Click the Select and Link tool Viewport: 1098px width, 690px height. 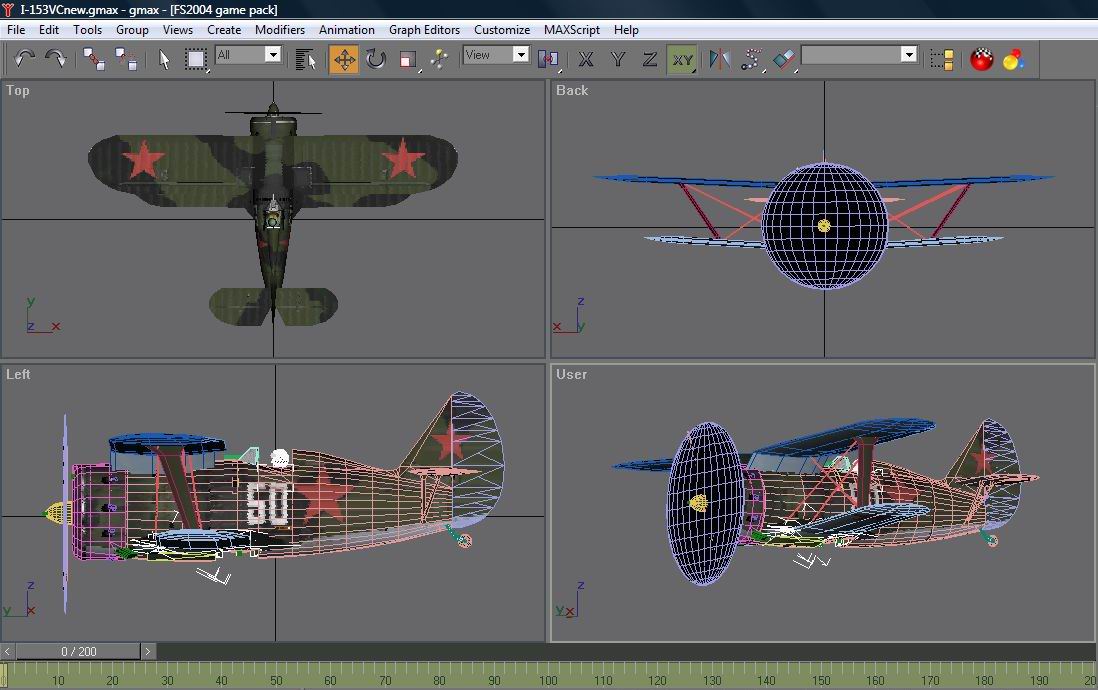[95, 59]
